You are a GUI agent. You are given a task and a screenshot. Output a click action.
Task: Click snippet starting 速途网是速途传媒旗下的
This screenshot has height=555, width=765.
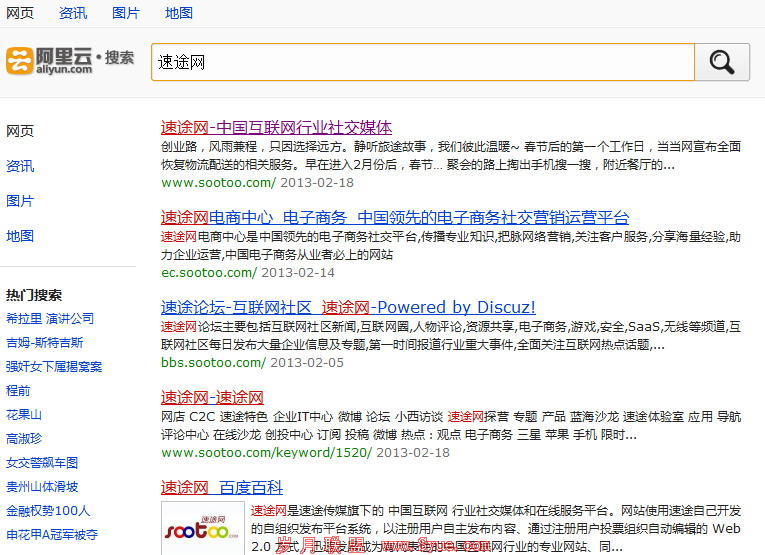pos(496,529)
